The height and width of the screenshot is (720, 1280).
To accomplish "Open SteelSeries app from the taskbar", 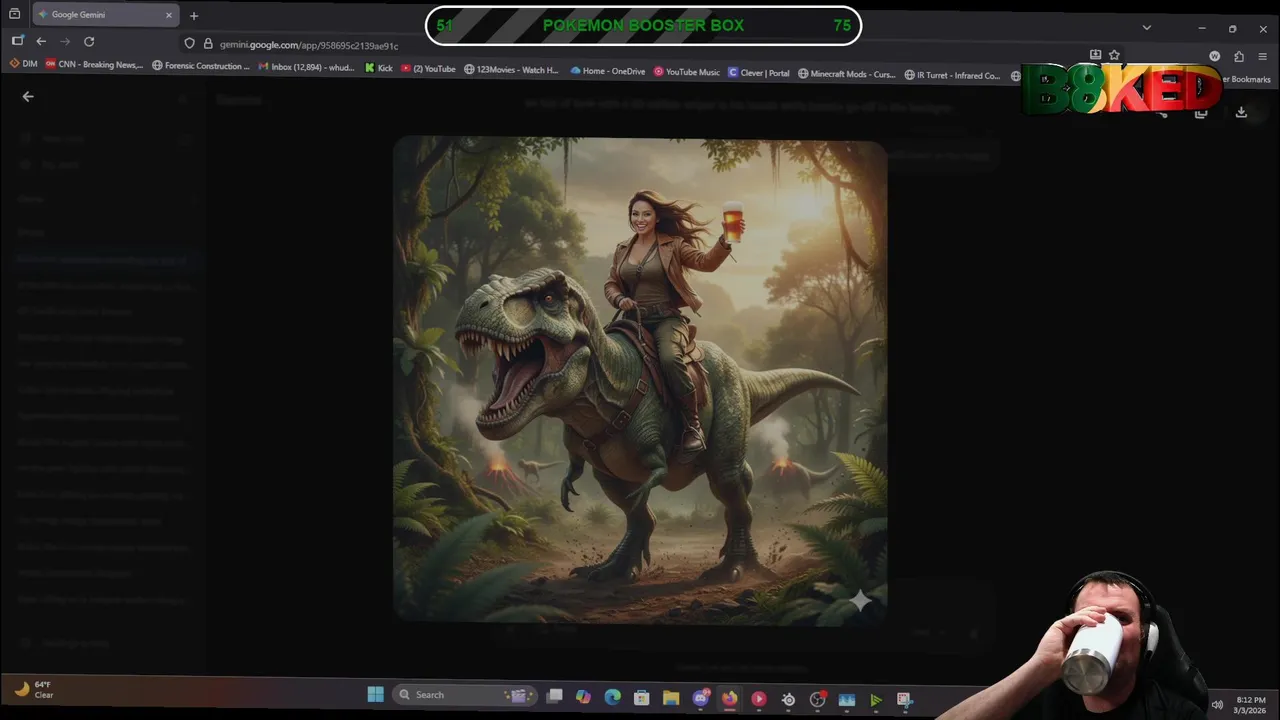I will (788, 700).
